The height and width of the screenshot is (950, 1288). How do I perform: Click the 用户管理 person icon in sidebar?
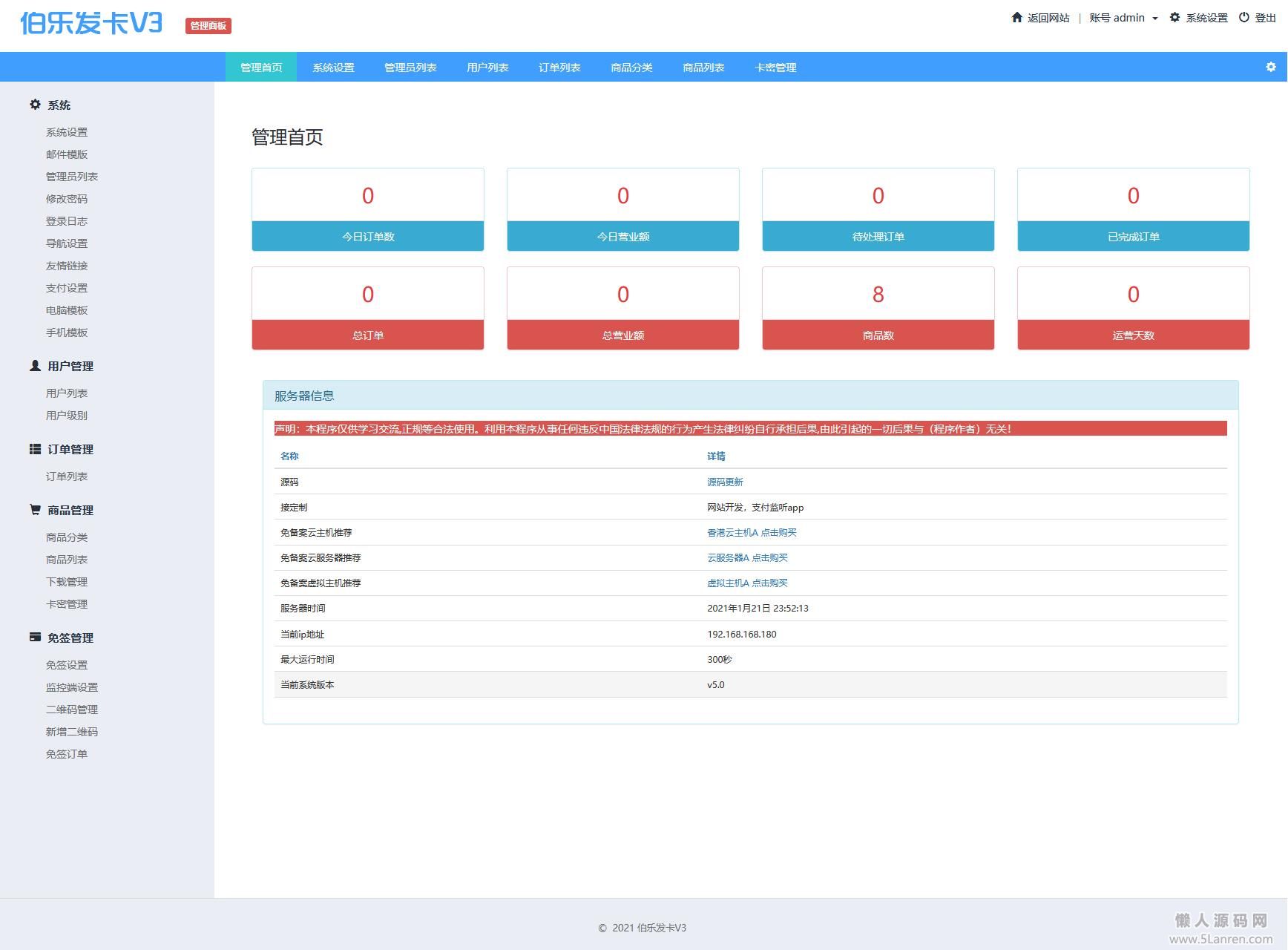click(35, 366)
